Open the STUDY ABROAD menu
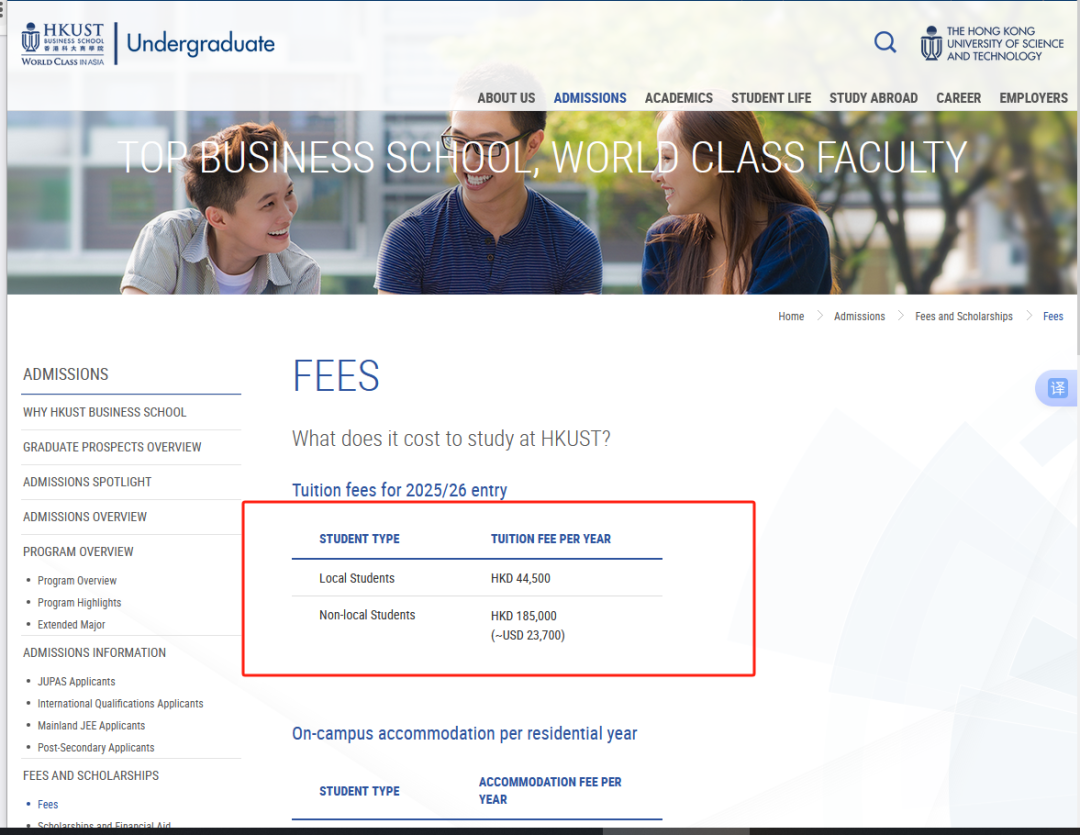This screenshot has height=835, width=1080. click(873, 98)
